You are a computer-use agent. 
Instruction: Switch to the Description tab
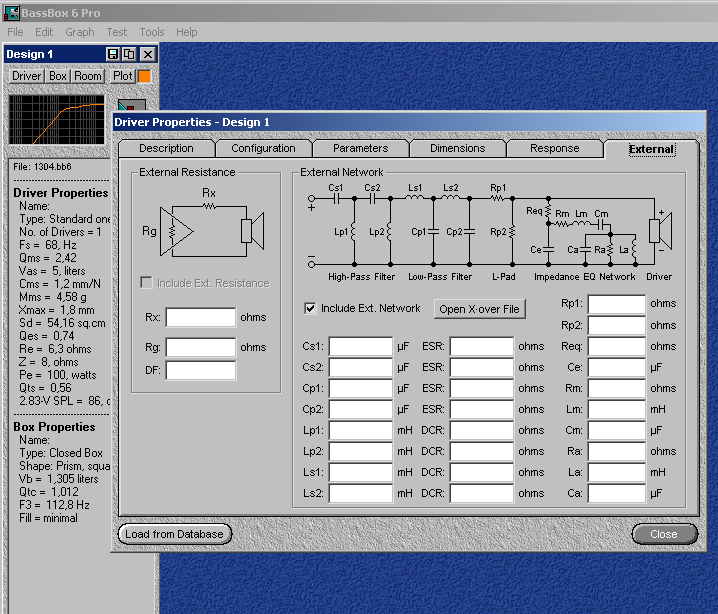click(166, 148)
